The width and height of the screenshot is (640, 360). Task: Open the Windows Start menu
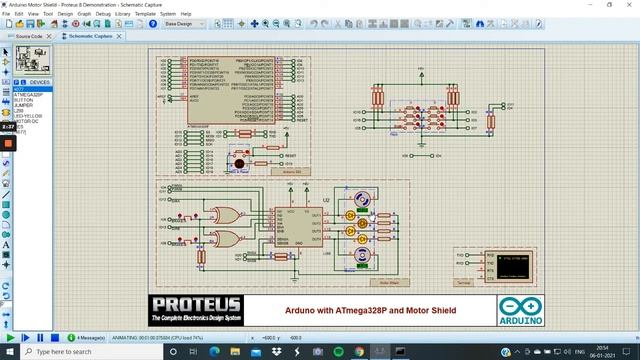tap(10, 351)
